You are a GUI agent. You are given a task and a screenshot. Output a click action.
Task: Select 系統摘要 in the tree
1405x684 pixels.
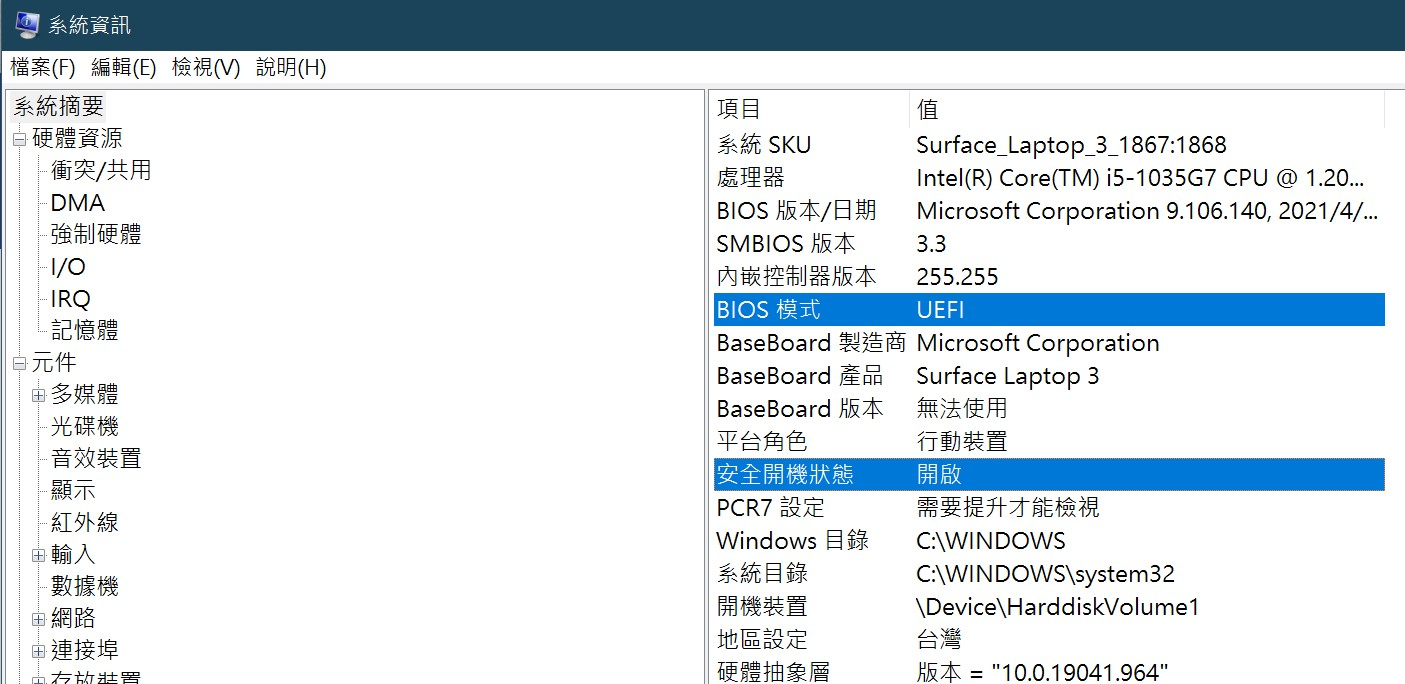click(x=58, y=106)
